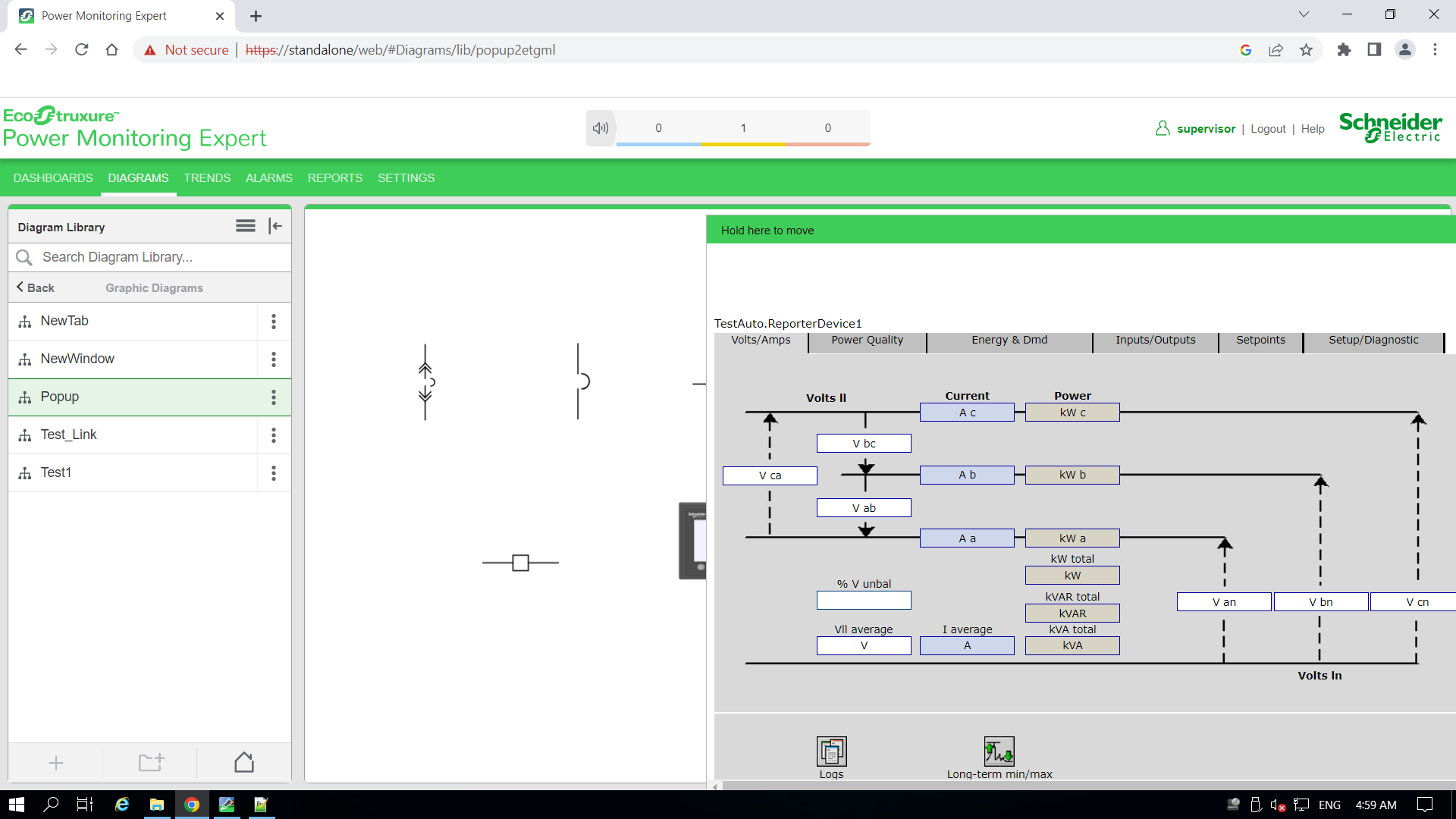
Task: Click the kW total value box
Action: pos(1072,576)
